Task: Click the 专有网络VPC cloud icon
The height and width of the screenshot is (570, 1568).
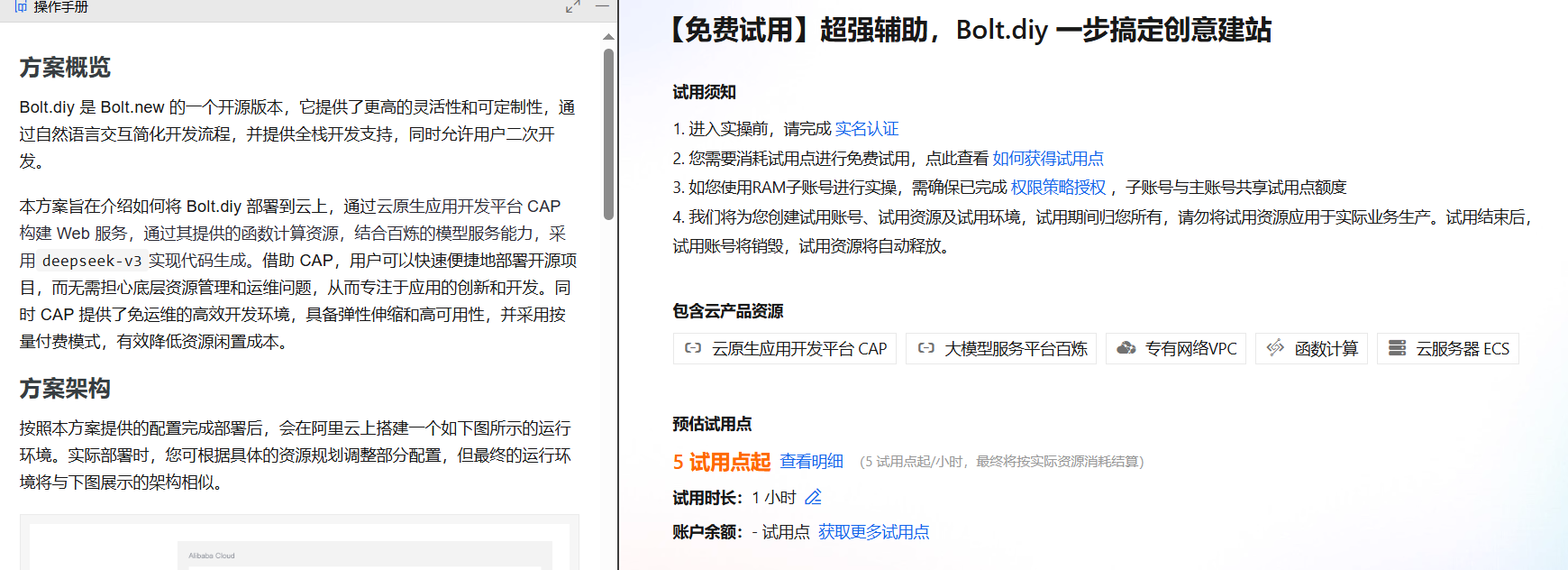Action: 1126,348
